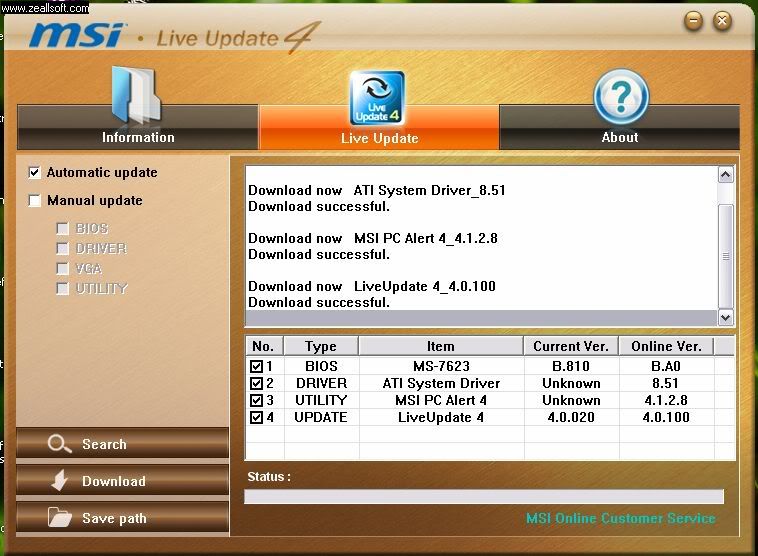Screen dimensions: 758x556
Task: Uncheck row 4 LiveUpdate 4
Action: 256,417
